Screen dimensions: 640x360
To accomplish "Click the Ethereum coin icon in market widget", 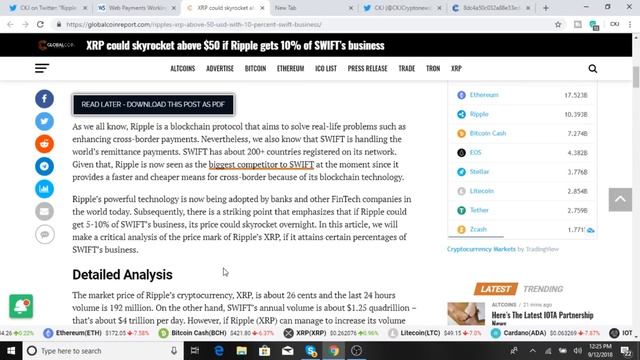I will coord(461,95).
